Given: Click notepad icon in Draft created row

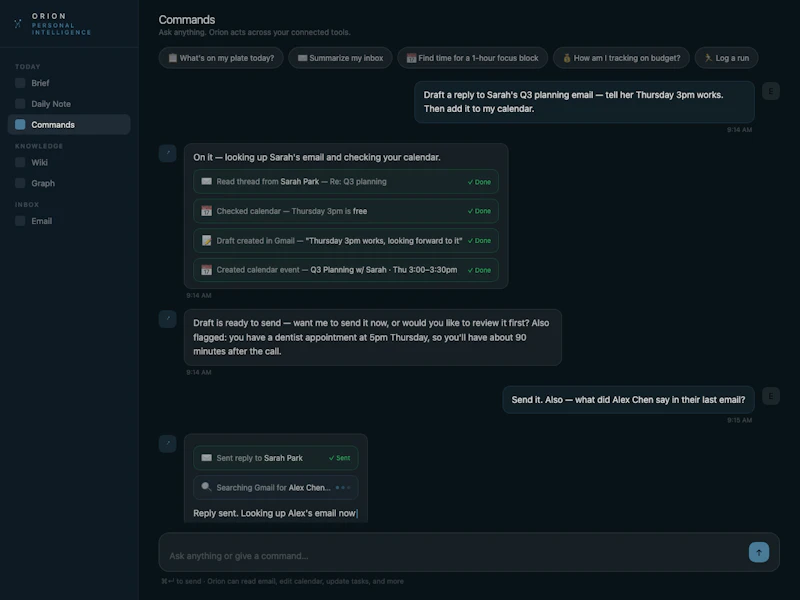Looking at the screenshot, I should (206, 240).
